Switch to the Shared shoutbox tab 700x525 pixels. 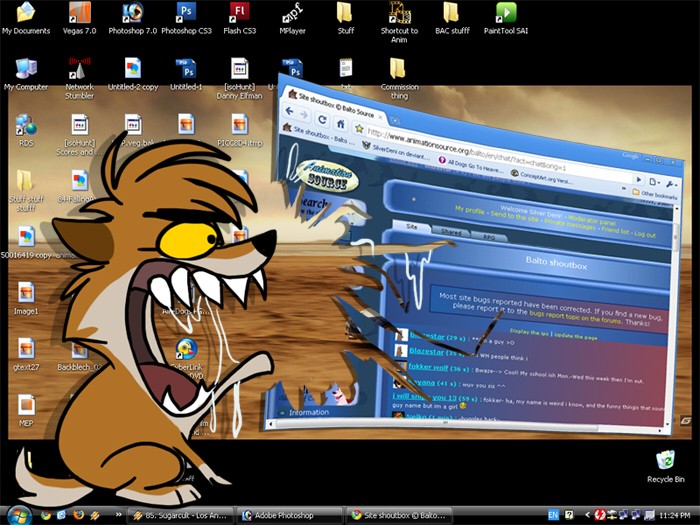(451, 232)
